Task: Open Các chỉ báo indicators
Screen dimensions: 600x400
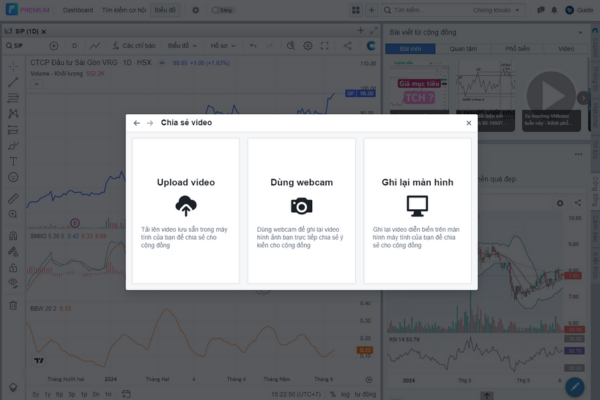Action: tap(134, 46)
